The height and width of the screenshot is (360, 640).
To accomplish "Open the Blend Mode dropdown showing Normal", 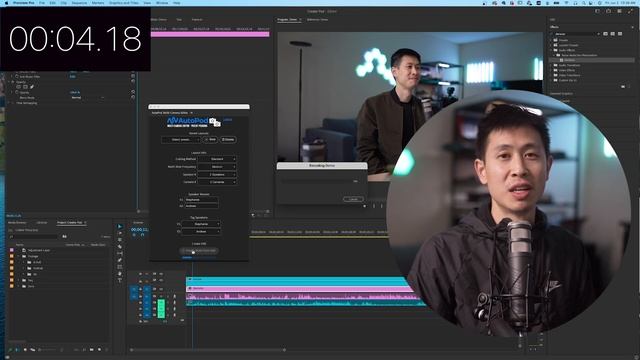I will (x=88, y=98).
